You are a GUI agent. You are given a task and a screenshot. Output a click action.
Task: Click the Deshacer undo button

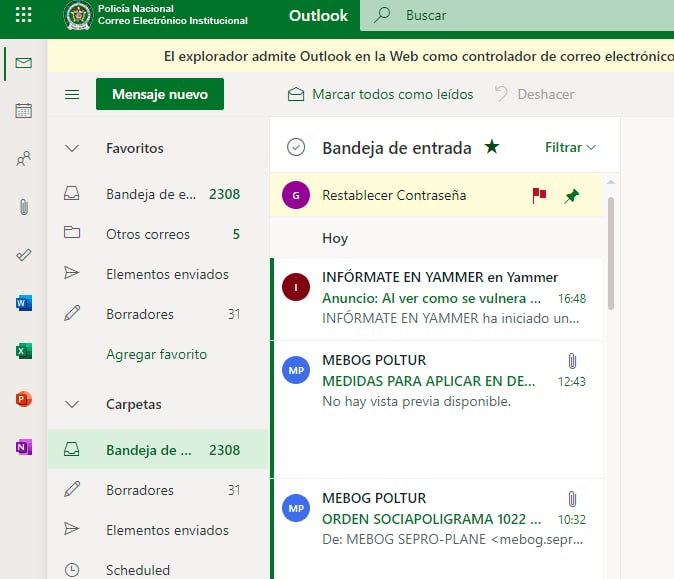[x=534, y=94]
